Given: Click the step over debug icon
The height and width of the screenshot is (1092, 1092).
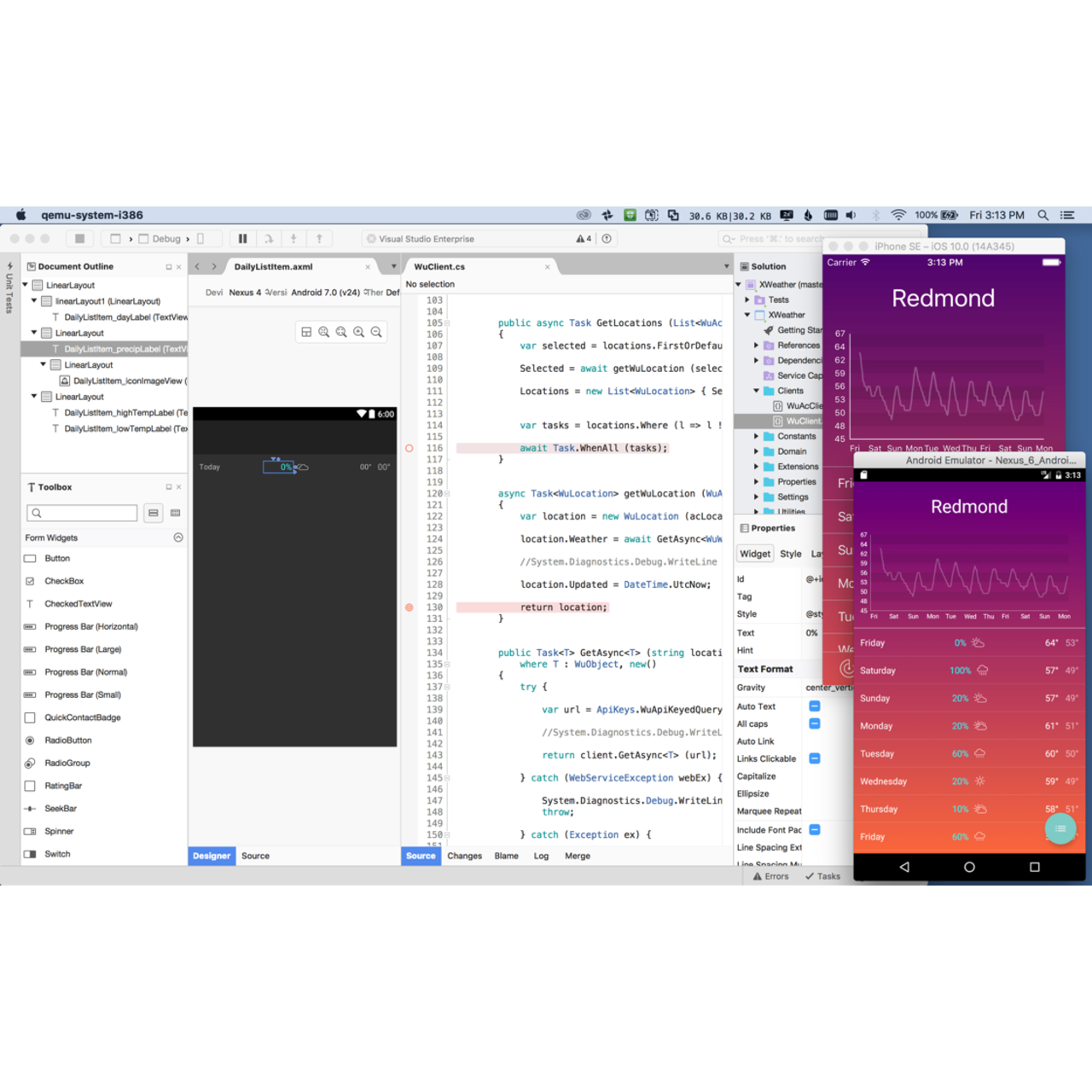Looking at the screenshot, I should (x=268, y=239).
